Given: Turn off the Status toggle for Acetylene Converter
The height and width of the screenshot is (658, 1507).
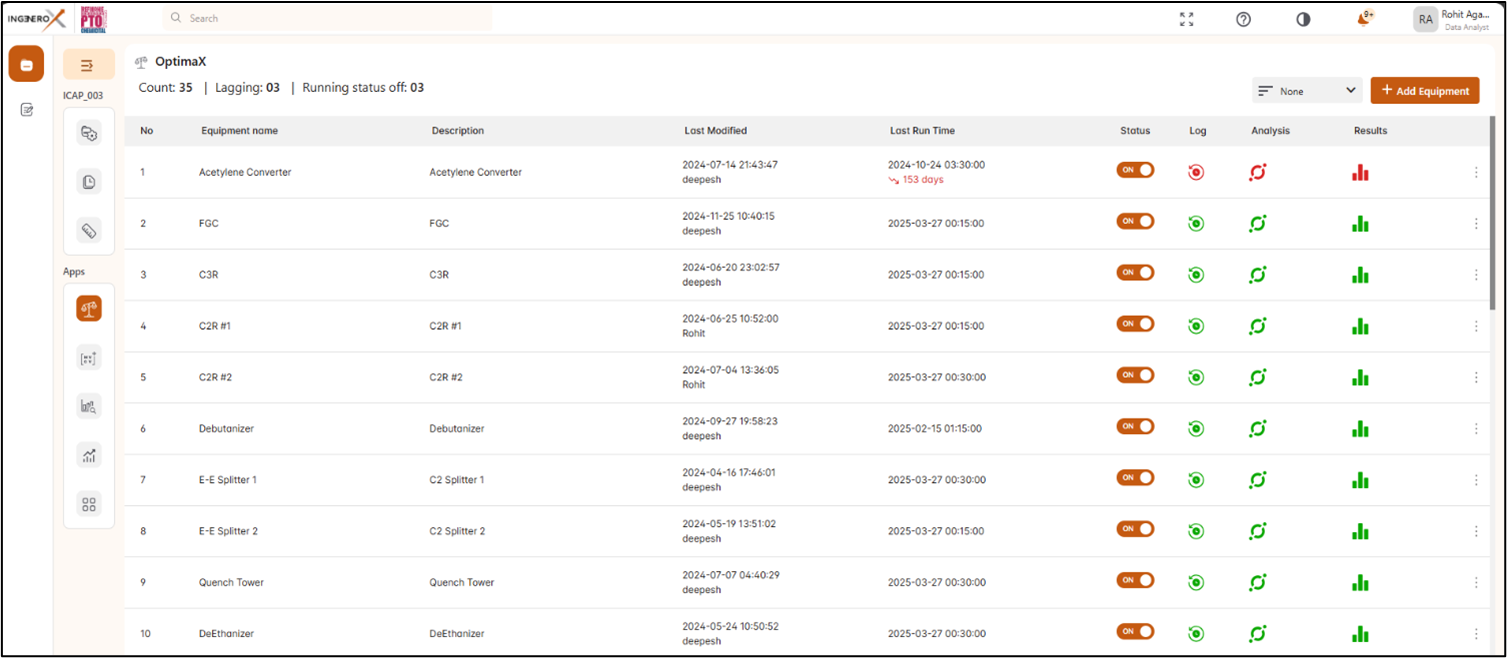Looking at the screenshot, I should (1135, 170).
